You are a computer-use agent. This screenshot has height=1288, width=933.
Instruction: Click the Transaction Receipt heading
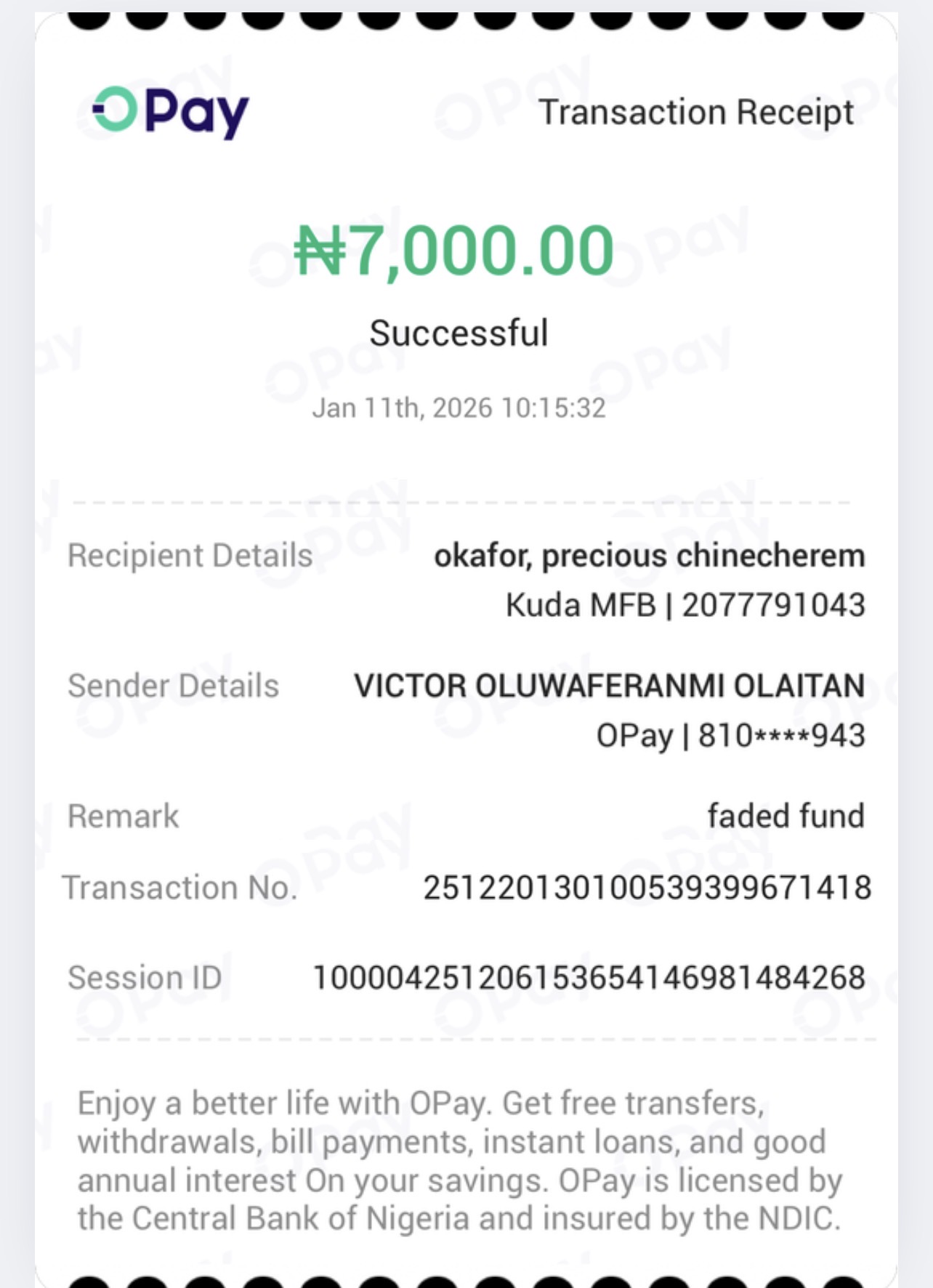(695, 113)
